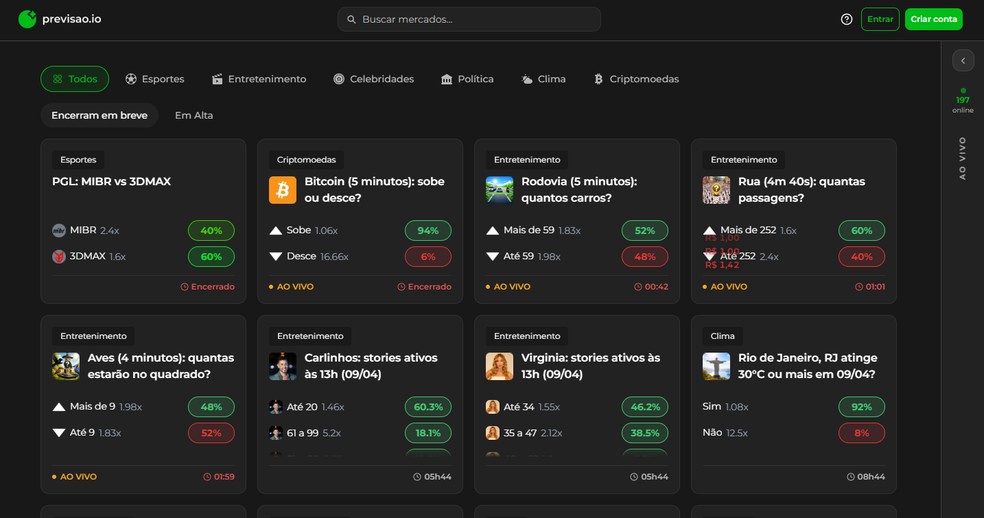
Task: Click the previsao.io logo icon
Action: pyautogui.click(x=27, y=19)
